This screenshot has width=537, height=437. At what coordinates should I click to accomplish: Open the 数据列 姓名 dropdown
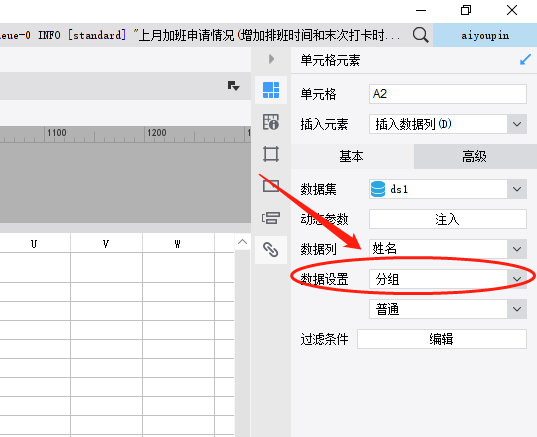(x=448, y=249)
